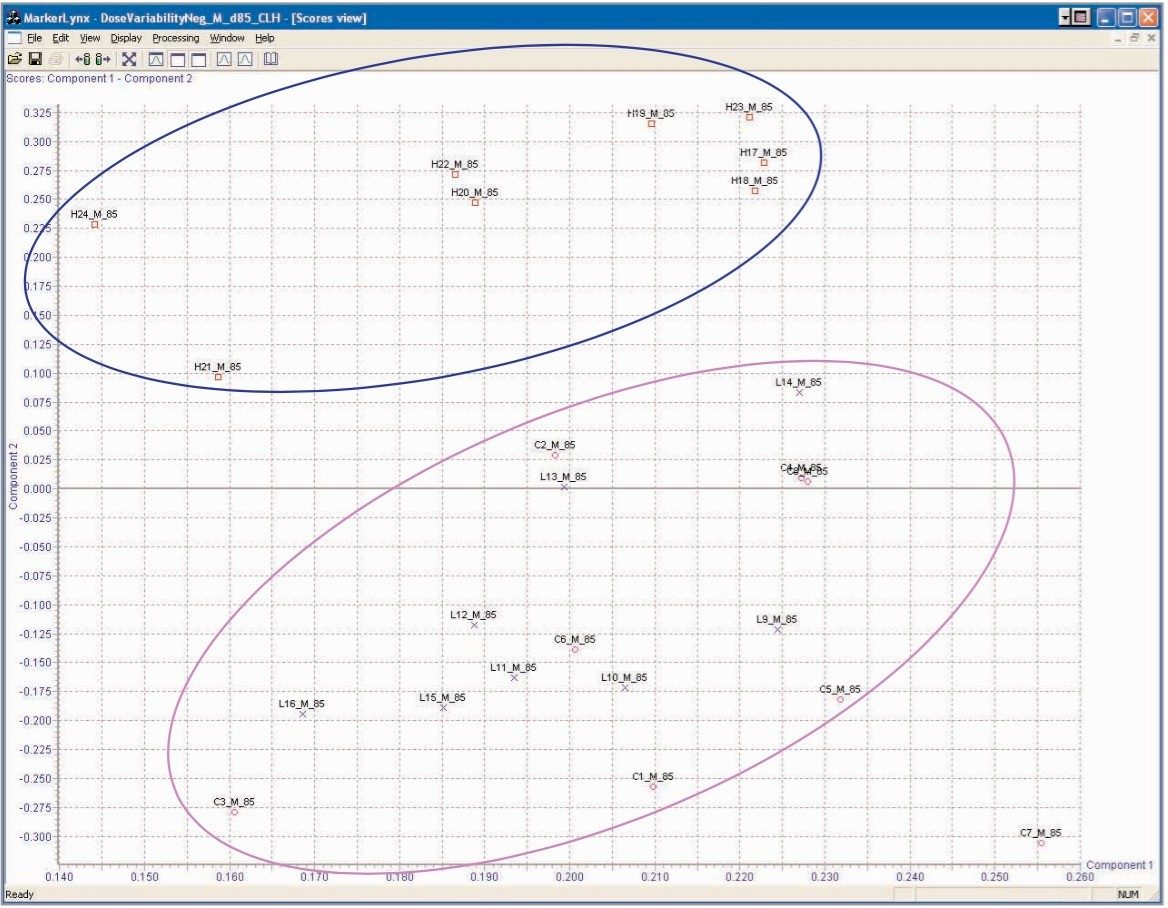Image resolution: width=1168 pixels, height=908 pixels.
Task: Open the File menu
Action: point(34,38)
